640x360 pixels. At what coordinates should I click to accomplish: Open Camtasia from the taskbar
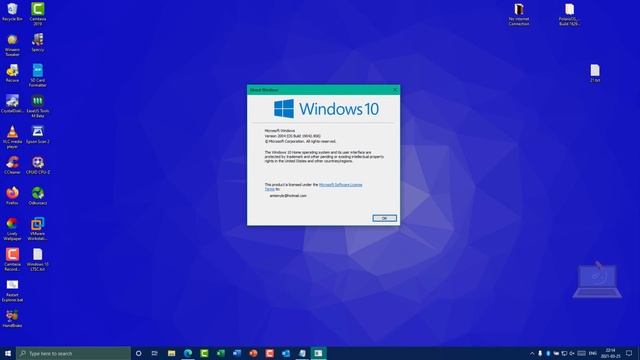coord(204,353)
